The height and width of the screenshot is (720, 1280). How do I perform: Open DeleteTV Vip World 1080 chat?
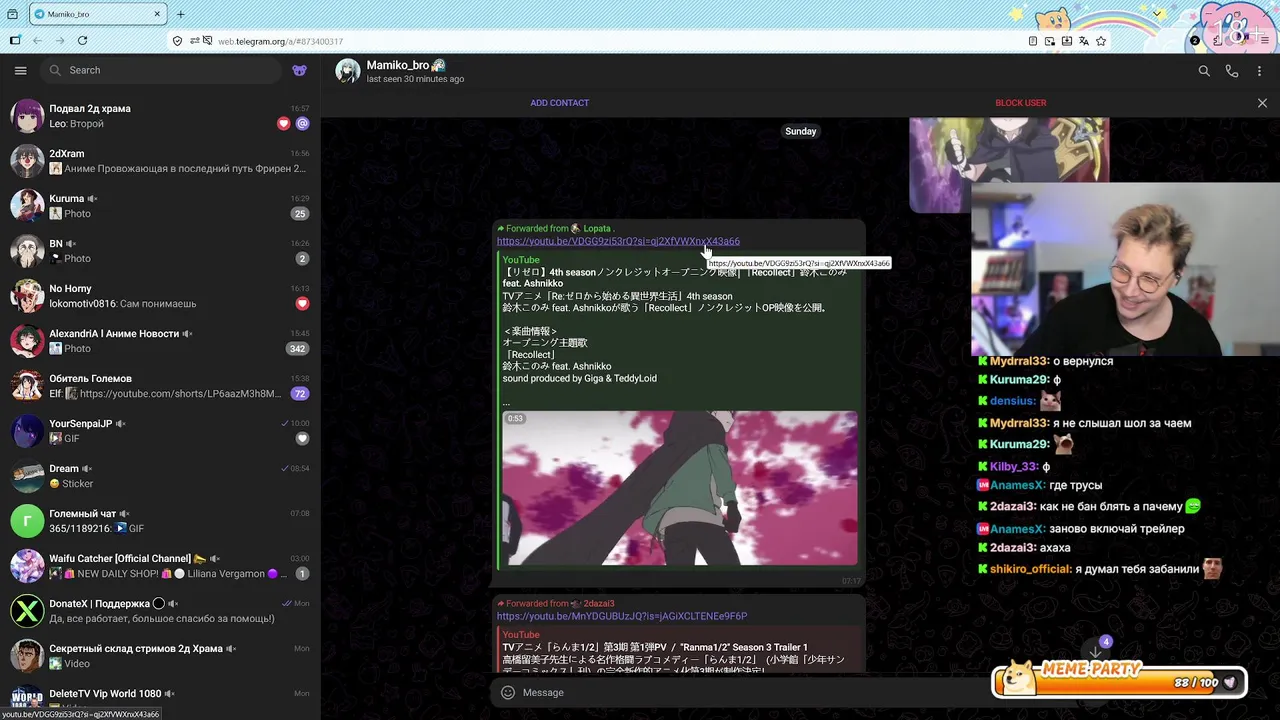[x=160, y=699]
